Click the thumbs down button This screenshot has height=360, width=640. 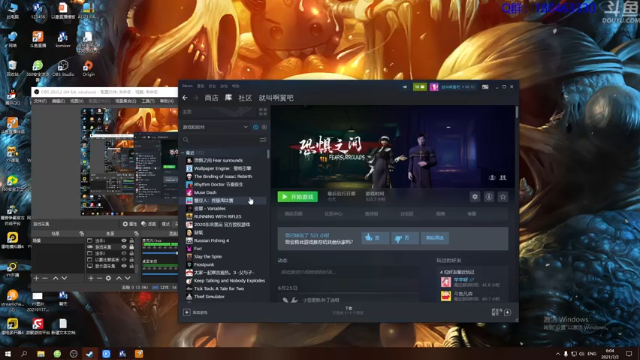tap(404, 238)
